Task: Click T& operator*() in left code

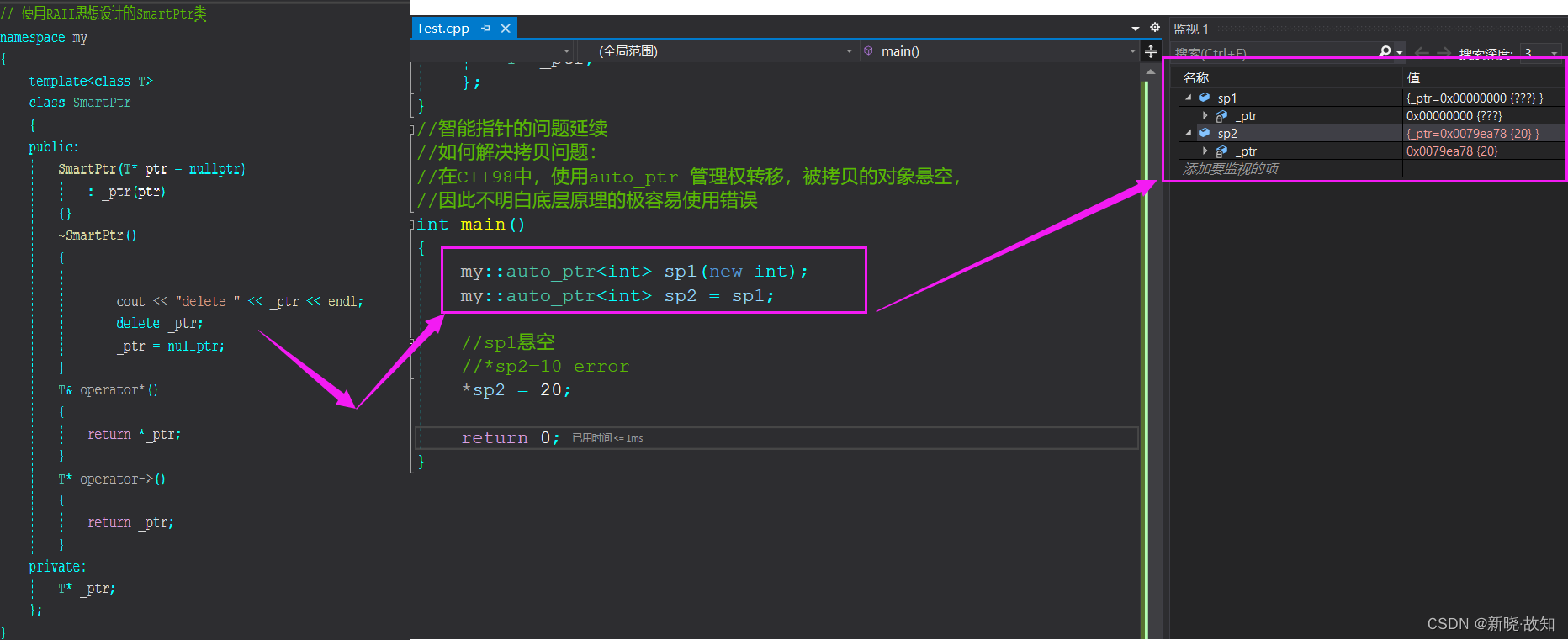Action: pos(108,390)
